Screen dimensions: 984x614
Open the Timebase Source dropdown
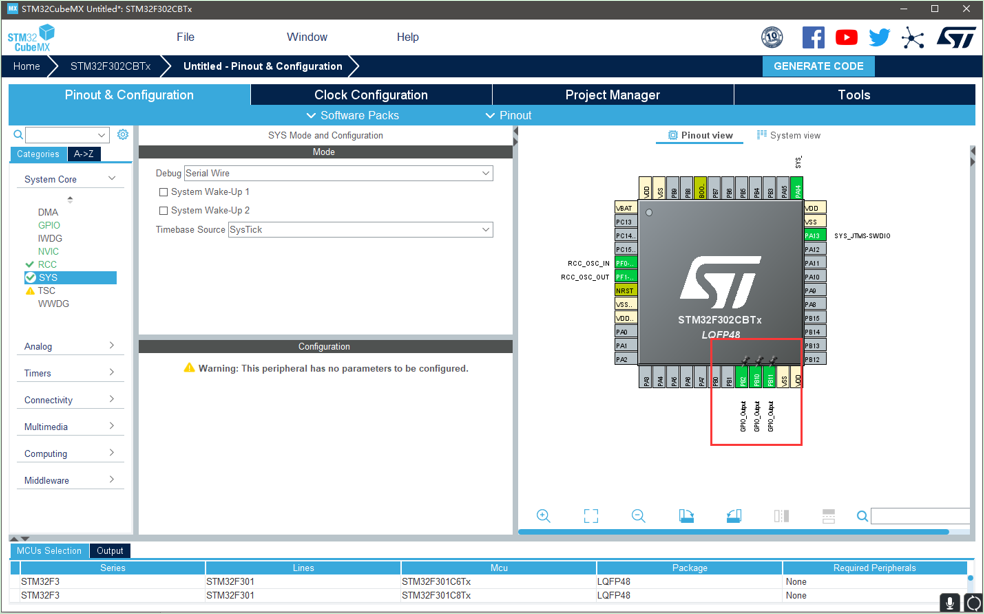tap(360, 230)
